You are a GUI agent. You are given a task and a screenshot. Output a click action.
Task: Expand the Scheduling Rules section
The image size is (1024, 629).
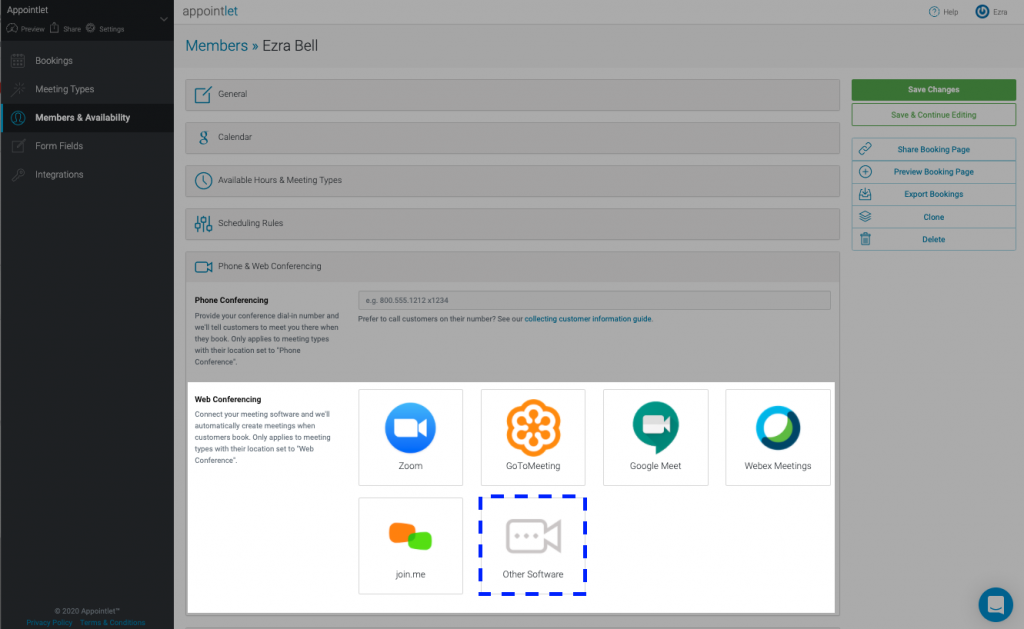[x=512, y=224]
